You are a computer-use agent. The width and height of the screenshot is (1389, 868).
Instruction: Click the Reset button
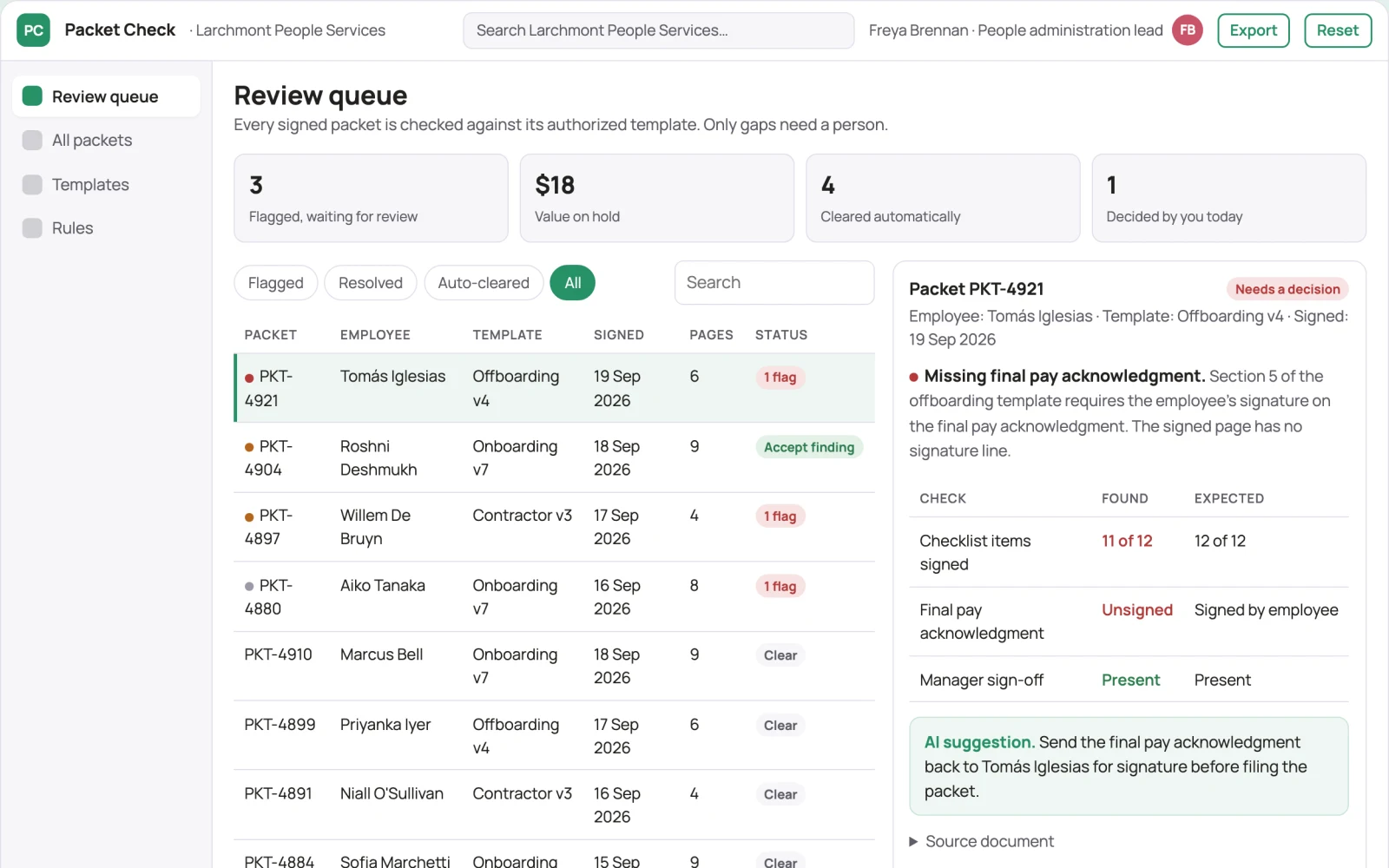coord(1337,30)
